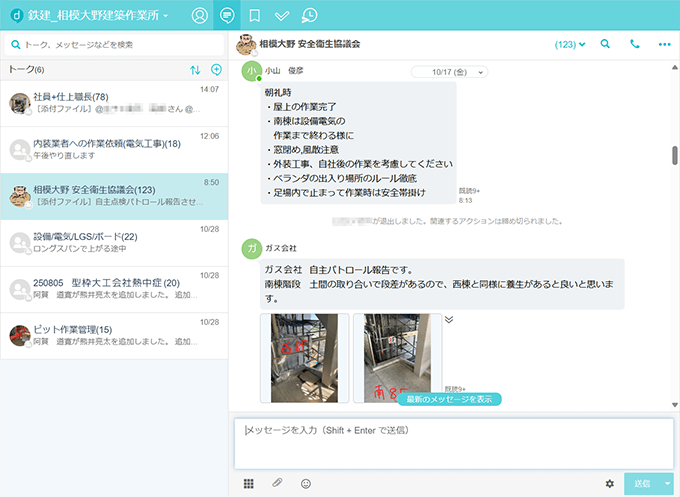
Task: Create a new talk with plus icon
Action: click(x=216, y=69)
